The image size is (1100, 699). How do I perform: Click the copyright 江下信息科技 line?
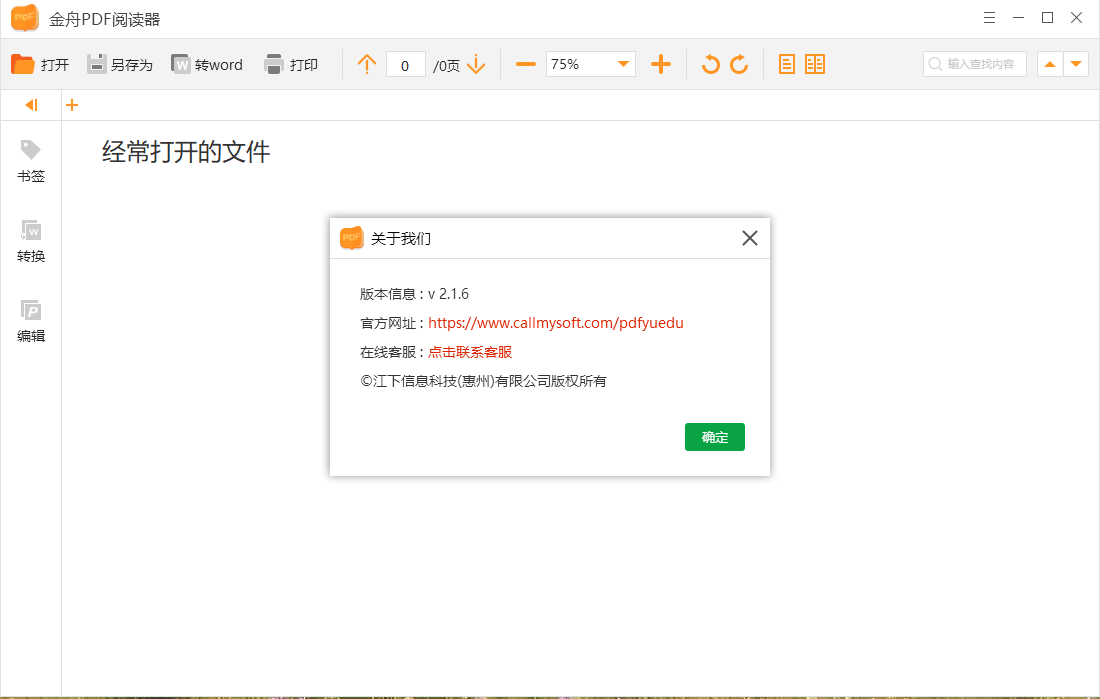coord(483,381)
